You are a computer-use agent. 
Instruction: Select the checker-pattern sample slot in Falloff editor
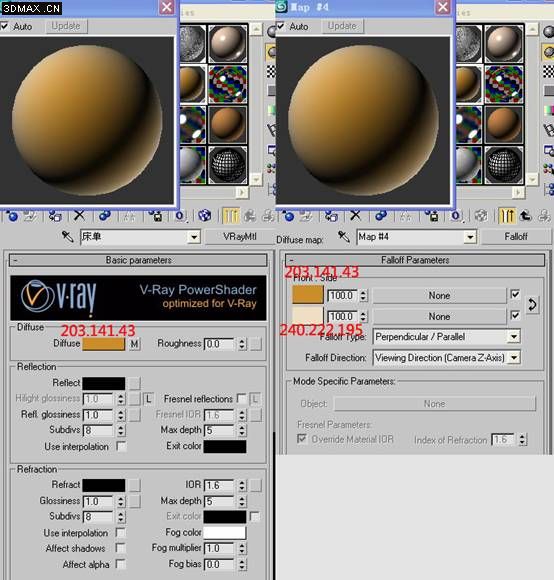tap(503, 84)
